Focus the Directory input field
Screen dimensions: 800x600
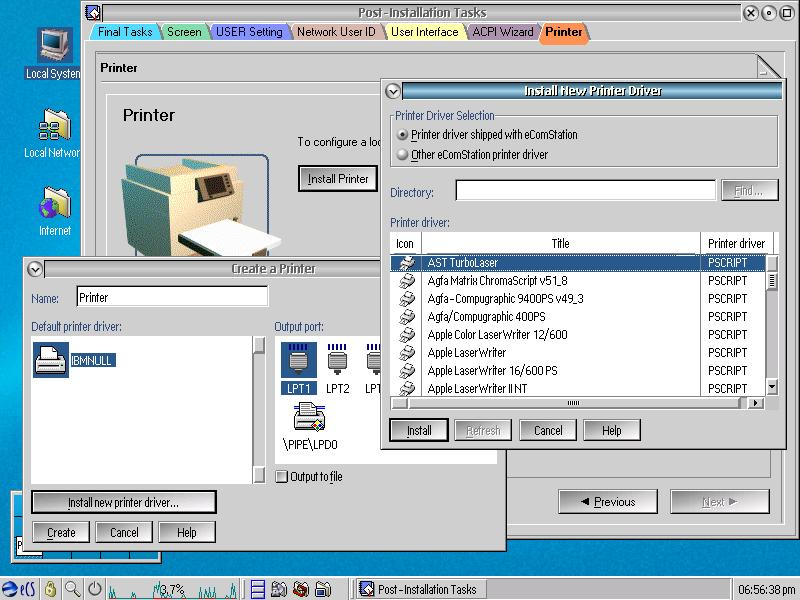[x=586, y=191]
